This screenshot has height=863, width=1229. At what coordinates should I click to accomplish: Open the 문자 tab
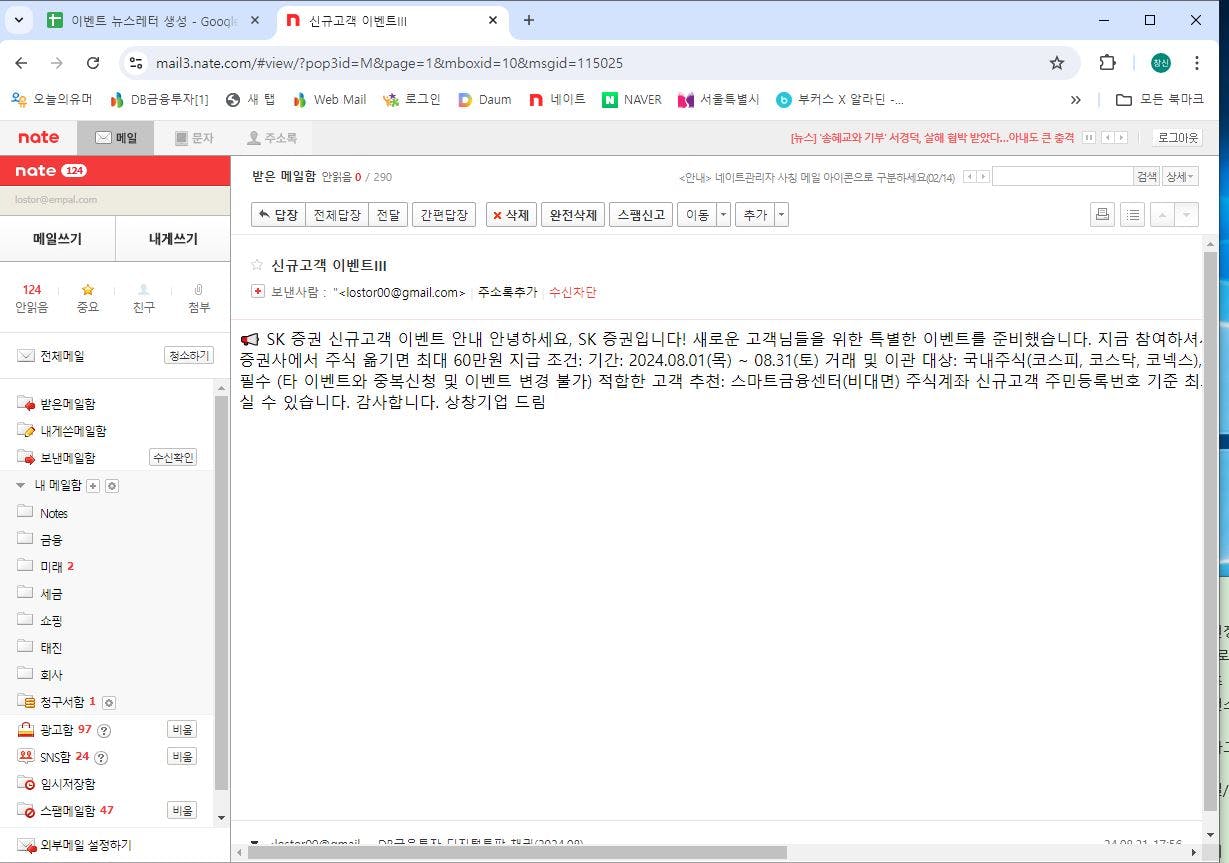pyautogui.click(x=194, y=138)
